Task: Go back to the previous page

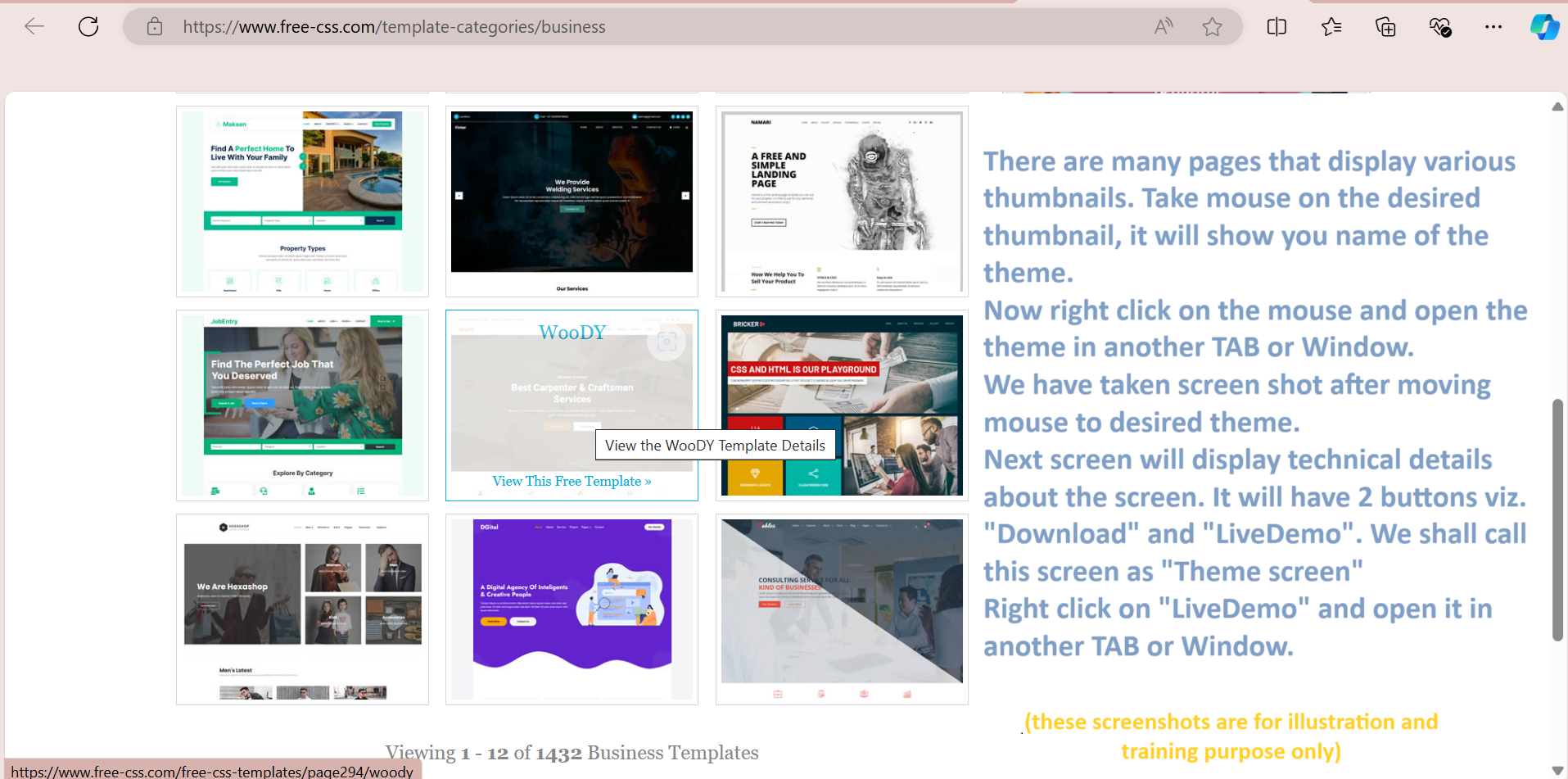Action: click(x=34, y=26)
